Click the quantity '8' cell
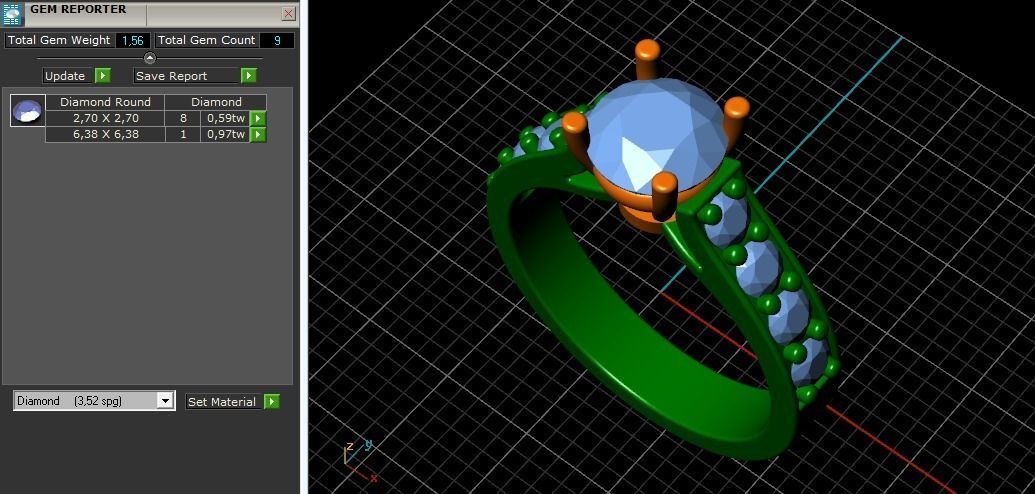This screenshot has width=1035, height=494. point(184,118)
